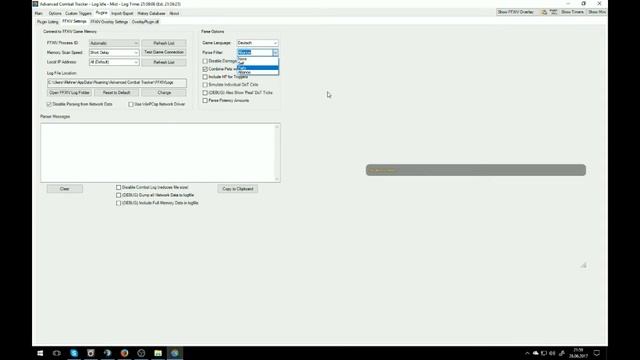Click Refresh List beside FFXIV Process ID
Image resolution: width=640 pixels, height=360 pixels.
164,43
